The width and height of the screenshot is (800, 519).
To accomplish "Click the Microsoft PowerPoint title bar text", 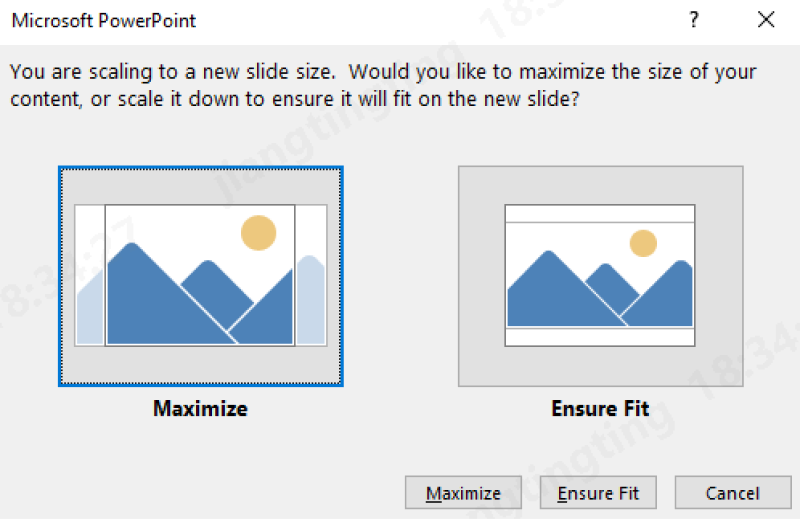I will [x=104, y=21].
